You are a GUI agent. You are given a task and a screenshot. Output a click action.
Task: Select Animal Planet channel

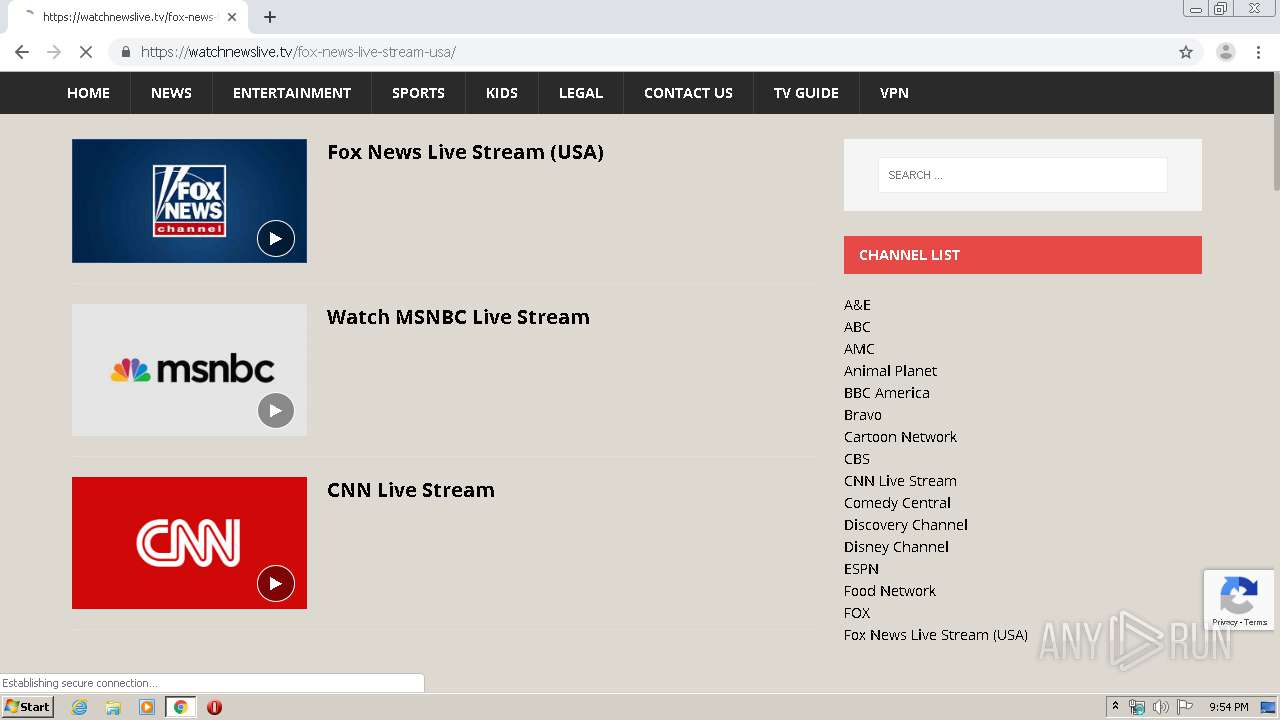click(890, 371)
